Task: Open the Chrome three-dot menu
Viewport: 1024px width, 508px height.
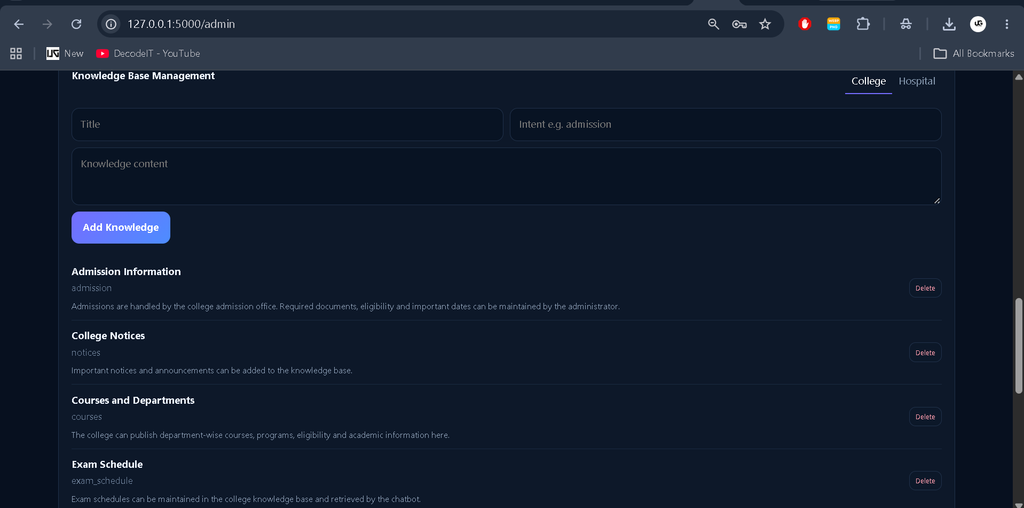Action: 1006,24
